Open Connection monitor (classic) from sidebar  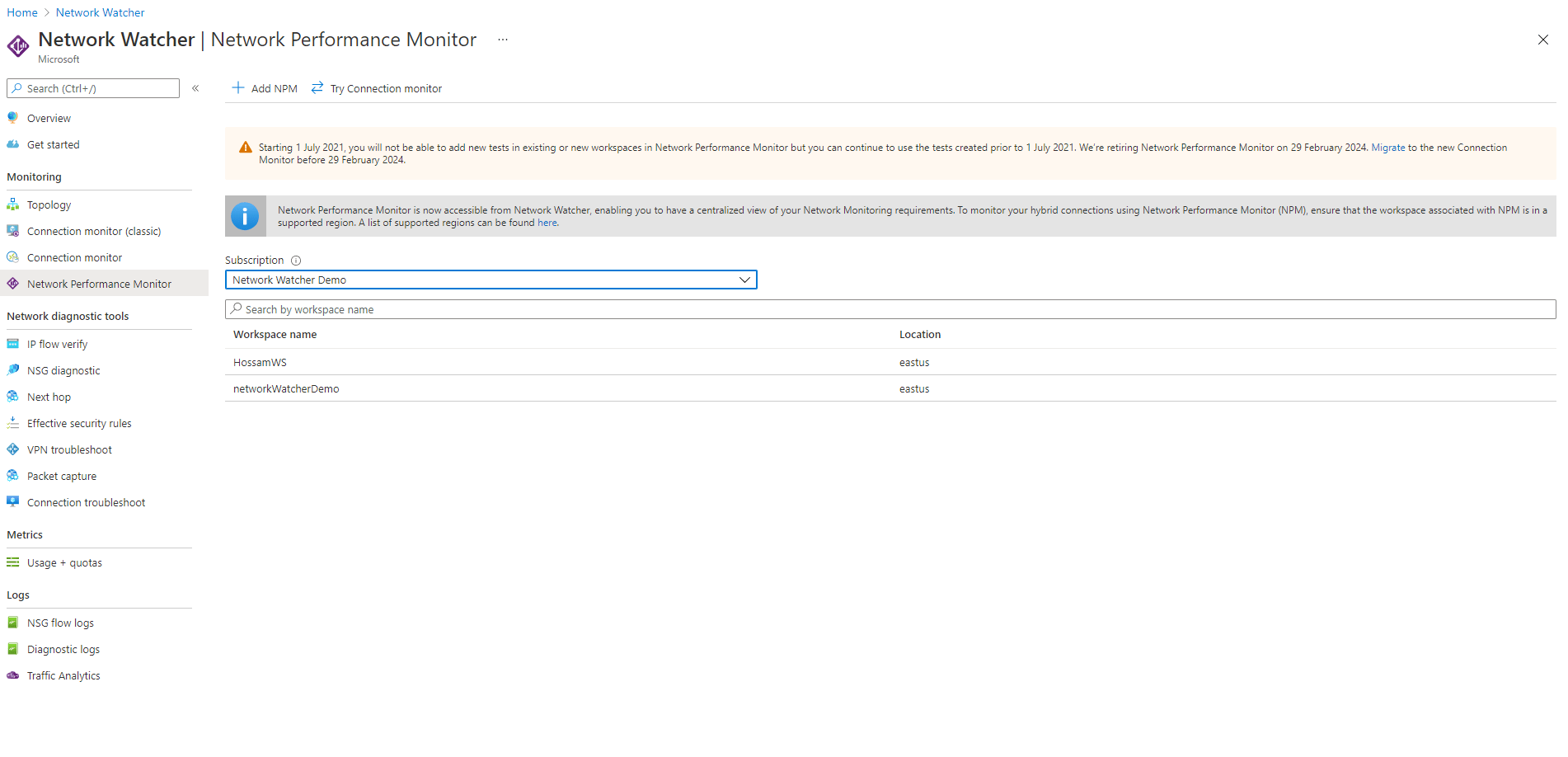click(94, 231)
